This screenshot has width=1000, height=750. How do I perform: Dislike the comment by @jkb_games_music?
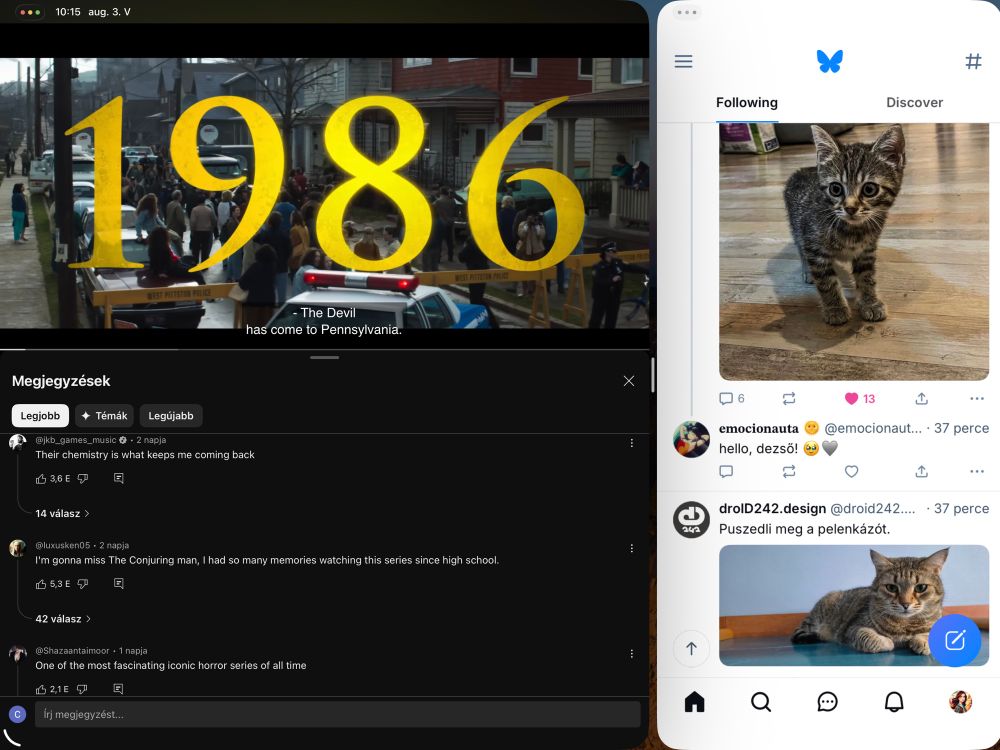83,478
